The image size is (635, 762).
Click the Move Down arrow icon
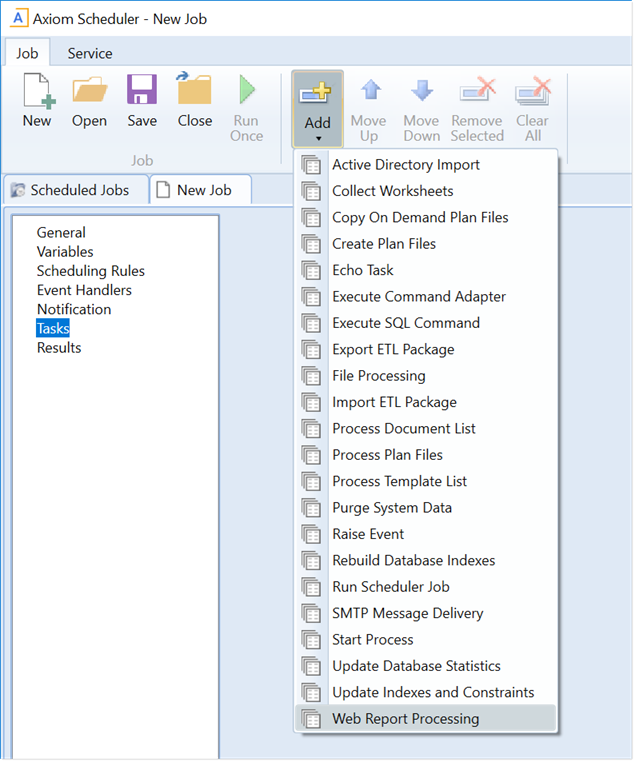tap(422, 92)
